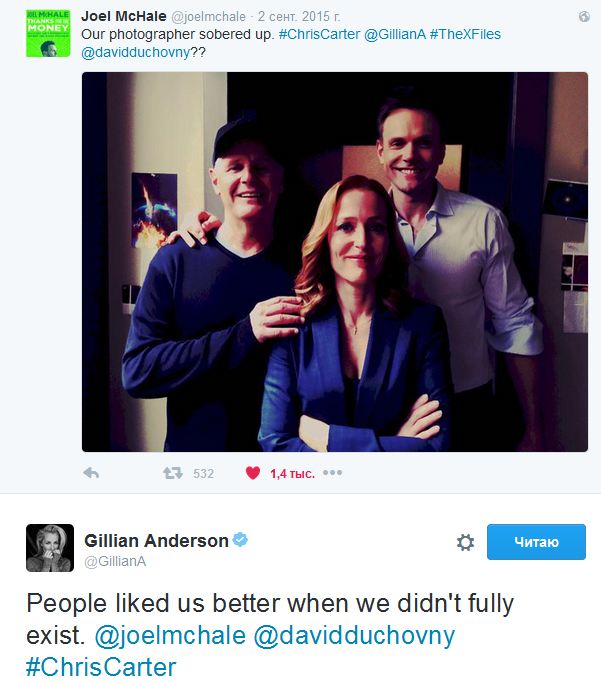The width and height of the screenshot is (601, 683).
Task: Click the globe icon at top right
Action: click(x=584, y=17)
